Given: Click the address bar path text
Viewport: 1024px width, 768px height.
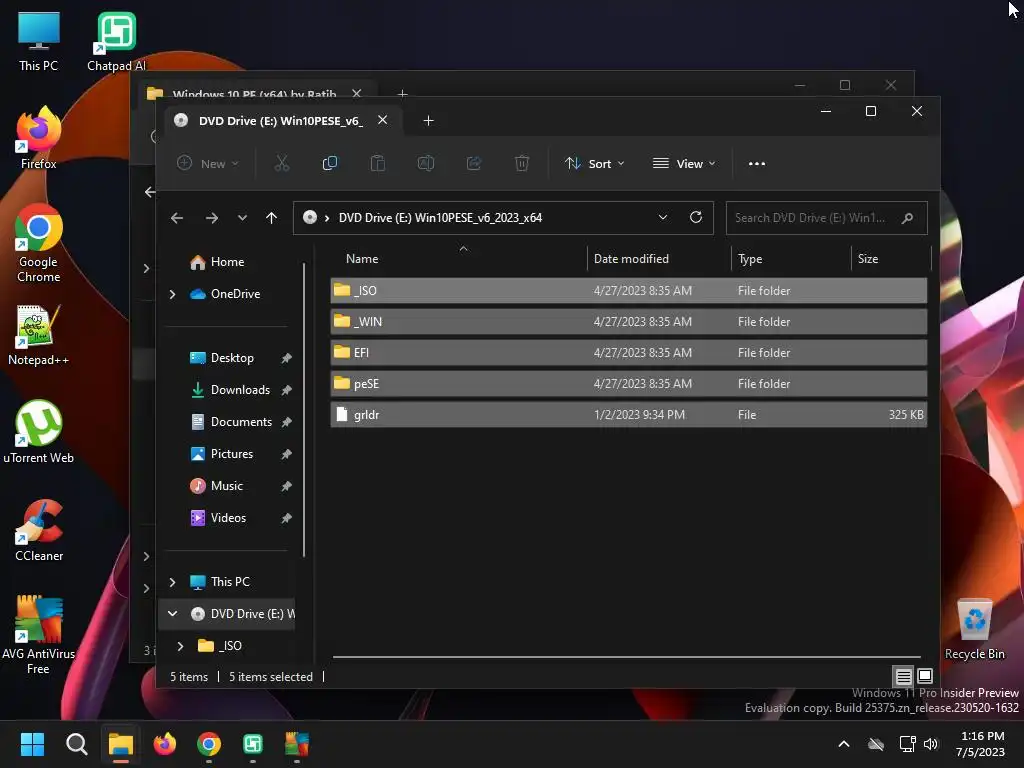Looking at the screenshot, I should click(440, 218).
